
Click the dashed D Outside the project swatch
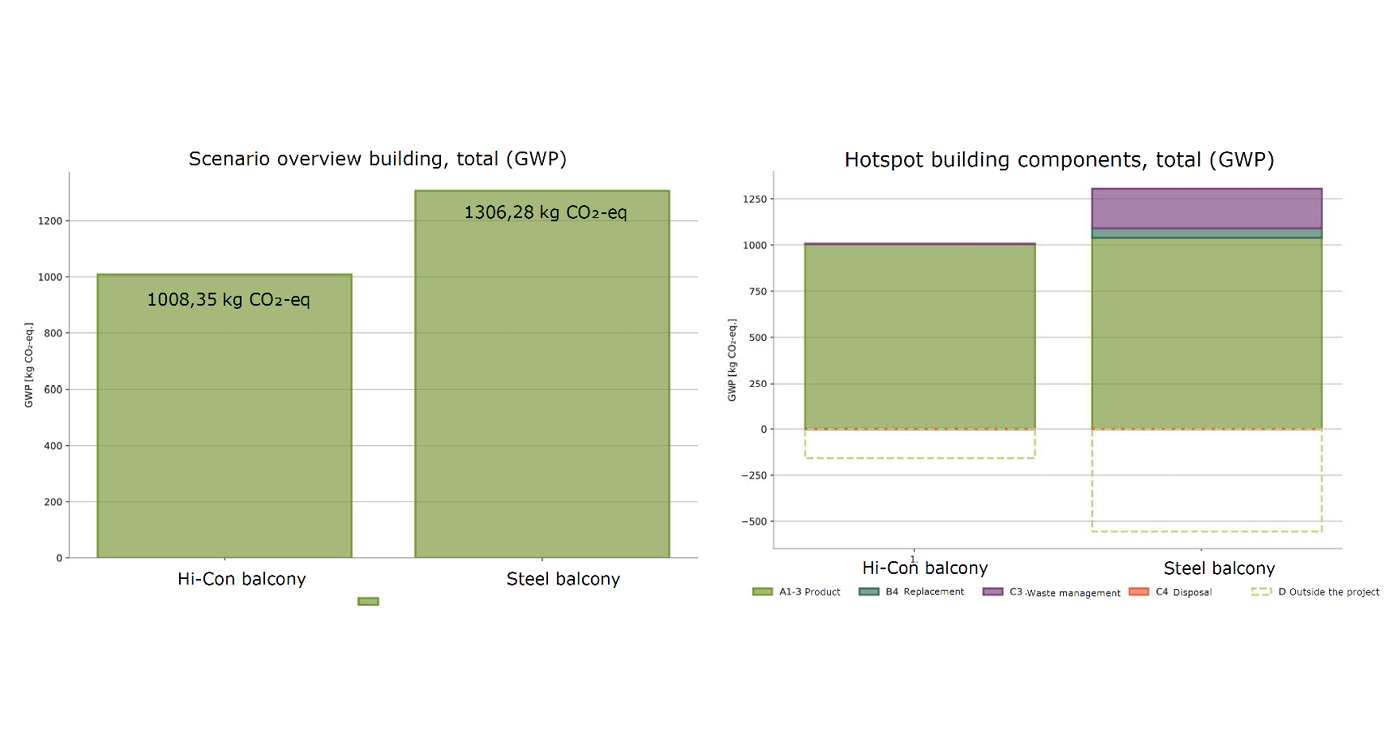1261,592
